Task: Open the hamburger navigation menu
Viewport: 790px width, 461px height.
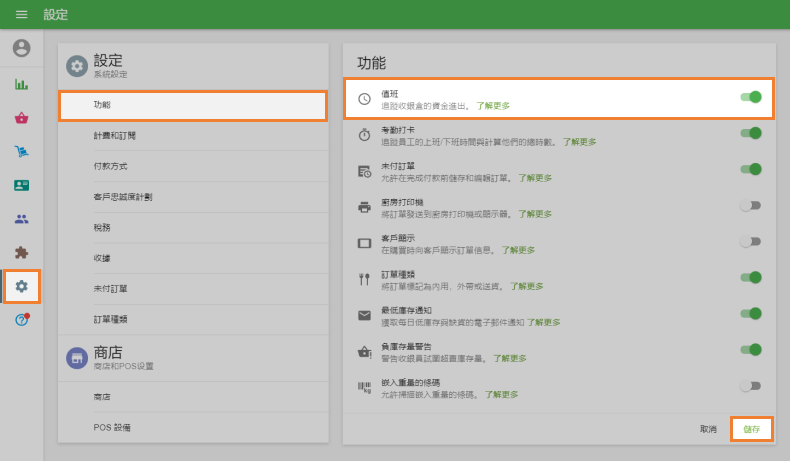Action: tap(21, 14)
